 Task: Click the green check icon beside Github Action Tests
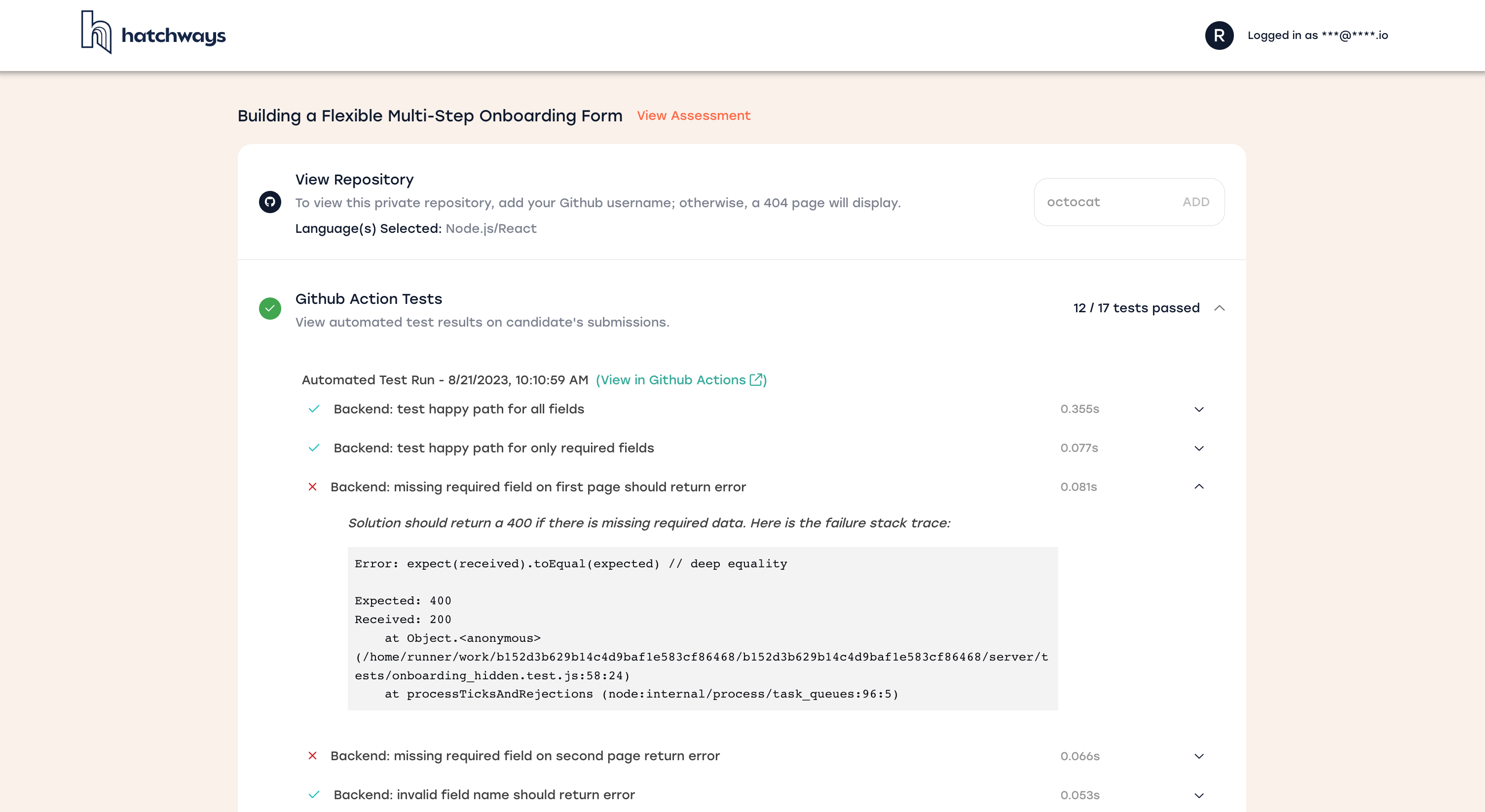pyautogui.click(x=270, y=308)
